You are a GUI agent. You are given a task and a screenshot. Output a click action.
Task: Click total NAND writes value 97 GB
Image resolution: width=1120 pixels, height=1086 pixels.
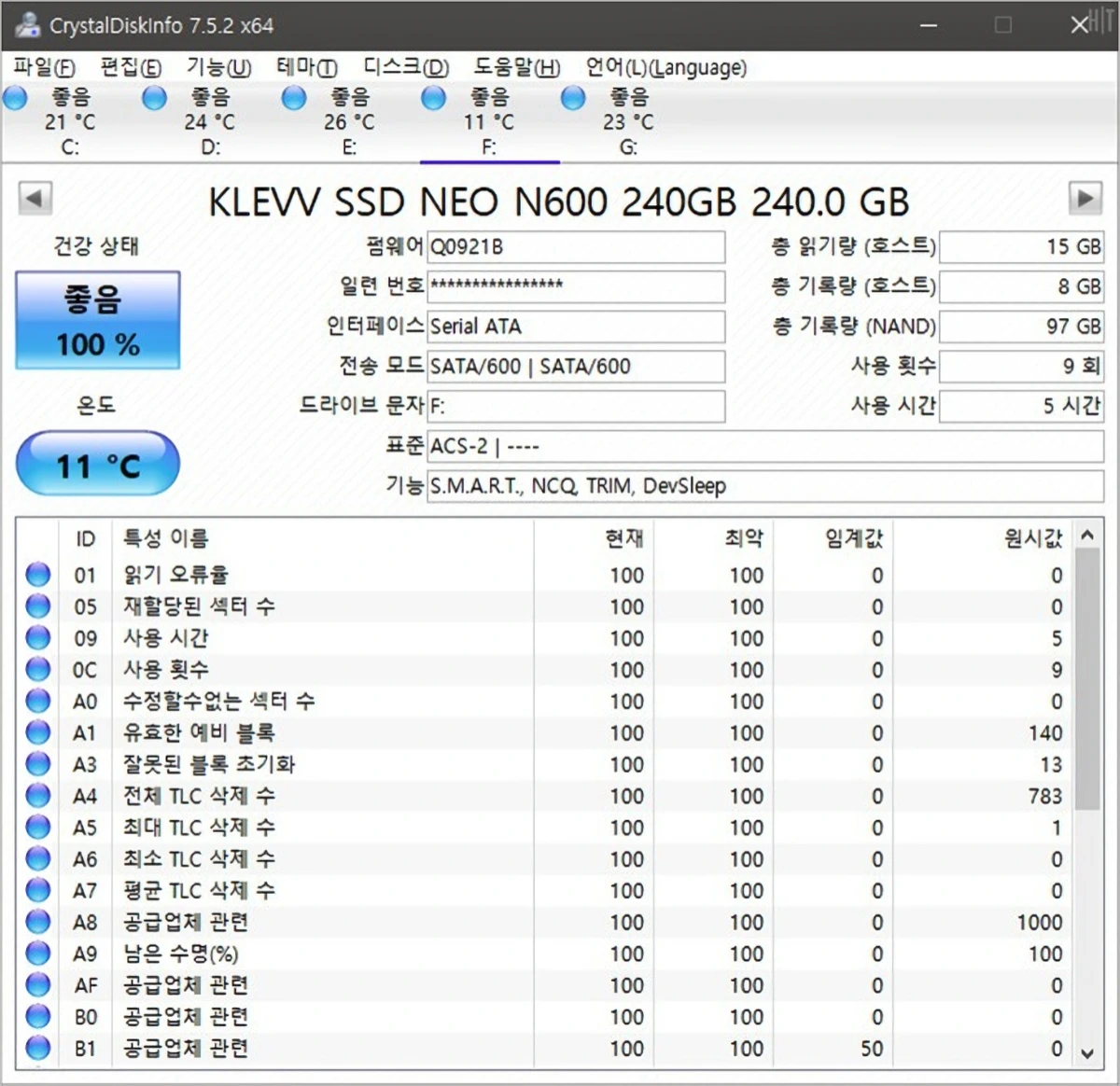click(1022, 327)
